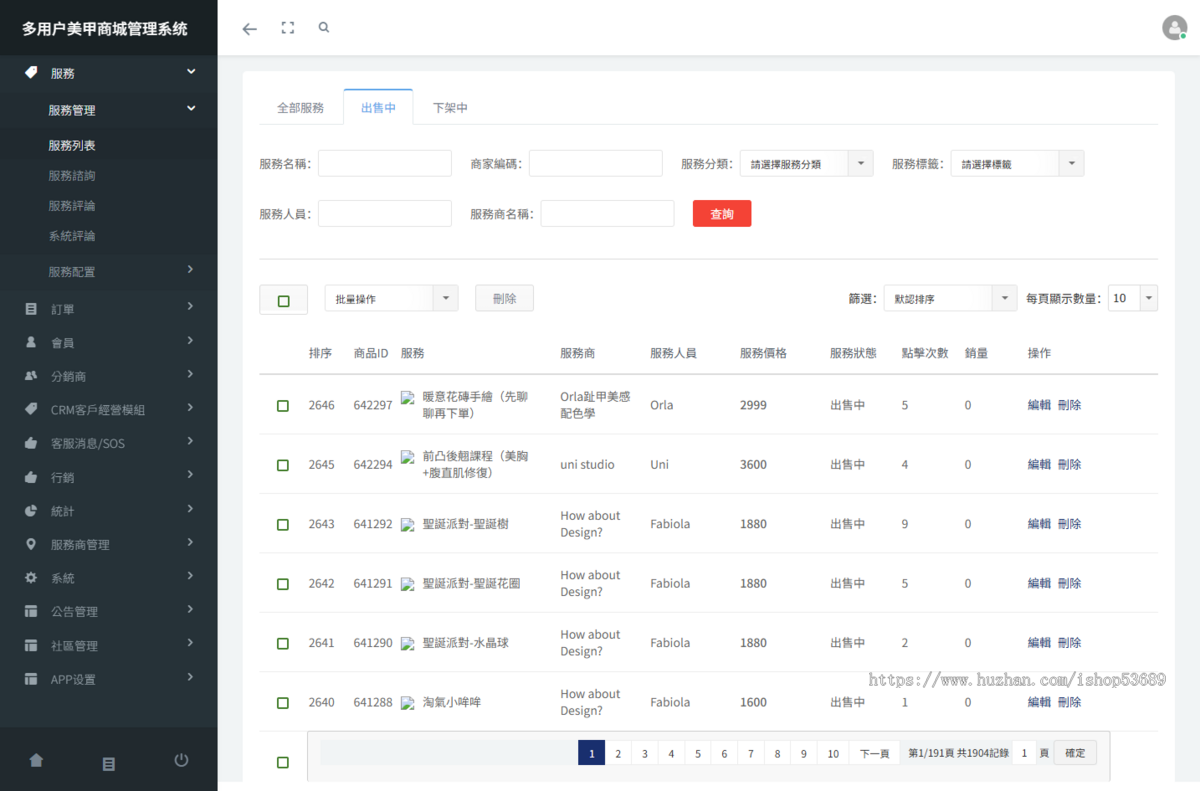The width and height of the screenshot is (1200, 791).
Task: Click 編輯 link for row 2640
Action: click(x=1039, y=702)
